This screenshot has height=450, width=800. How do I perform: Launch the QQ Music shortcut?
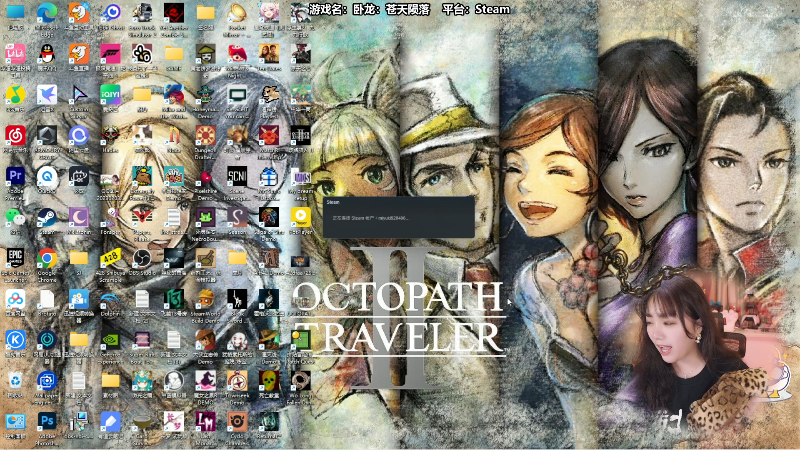pos(15,95)
